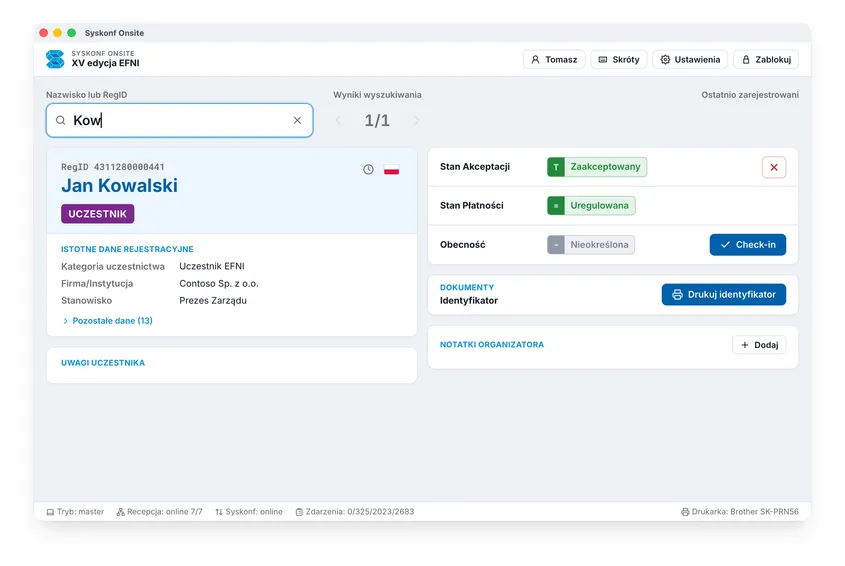Open Ustawienia settings
Image resolution: width=845 pixels, height=566 pixels.
pos(690,59)
